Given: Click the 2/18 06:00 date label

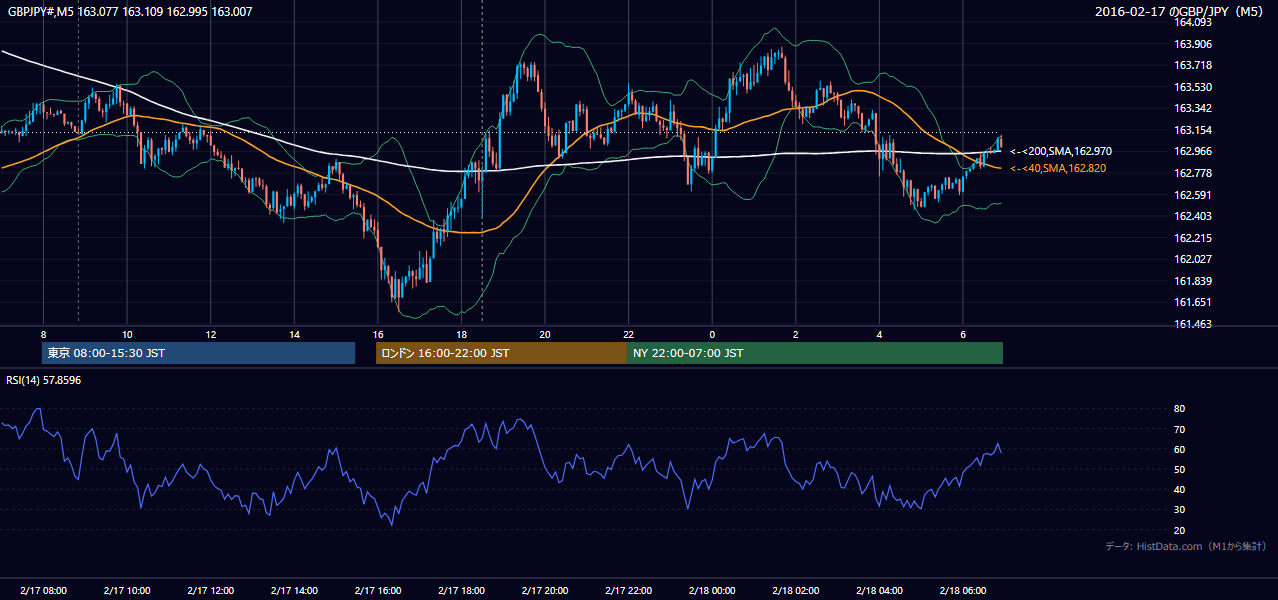Looking at the screenshot, I should 962,591.
